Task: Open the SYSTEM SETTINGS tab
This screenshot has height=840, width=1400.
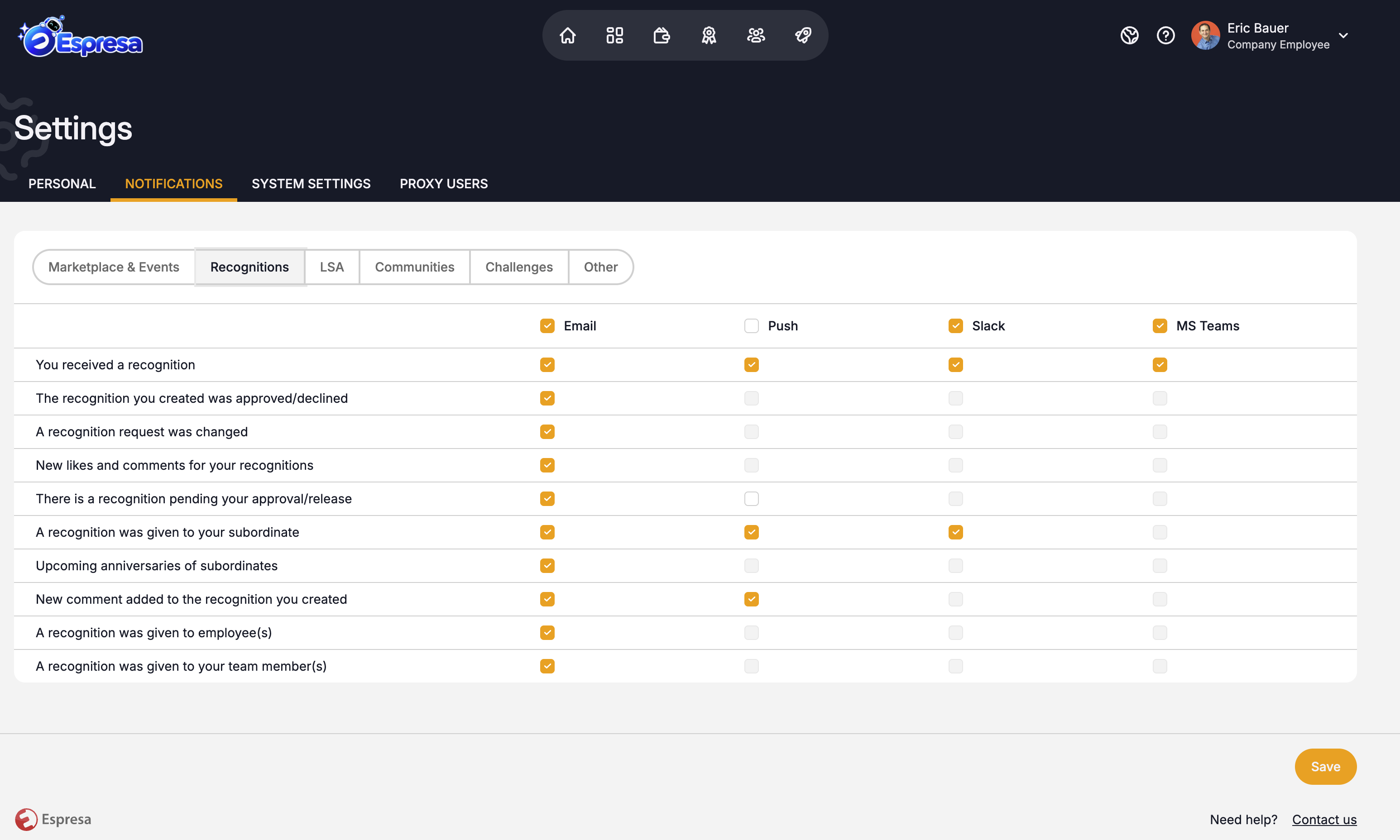Action: [x=312, y=183]
